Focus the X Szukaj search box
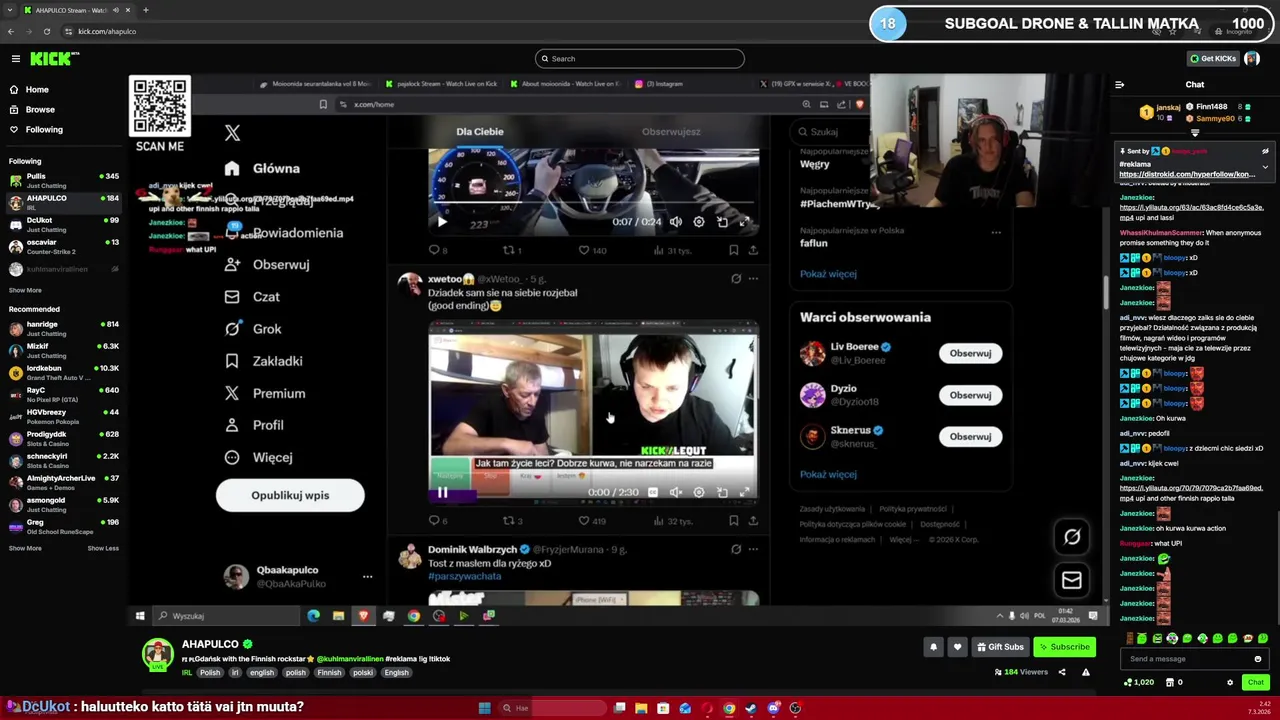The image size is (1280, 720). click(830, 131)
